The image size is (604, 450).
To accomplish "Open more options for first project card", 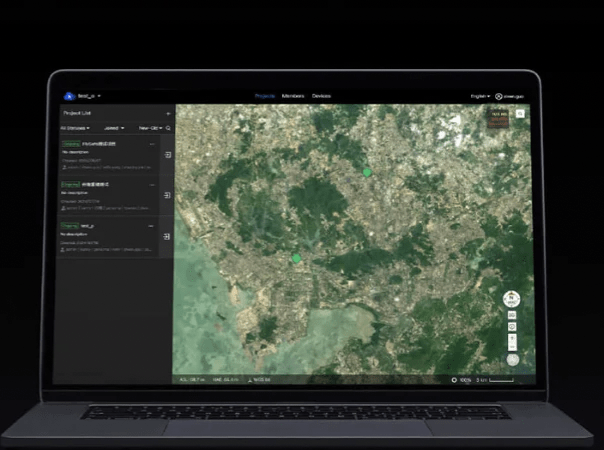I will click(152, 144).
